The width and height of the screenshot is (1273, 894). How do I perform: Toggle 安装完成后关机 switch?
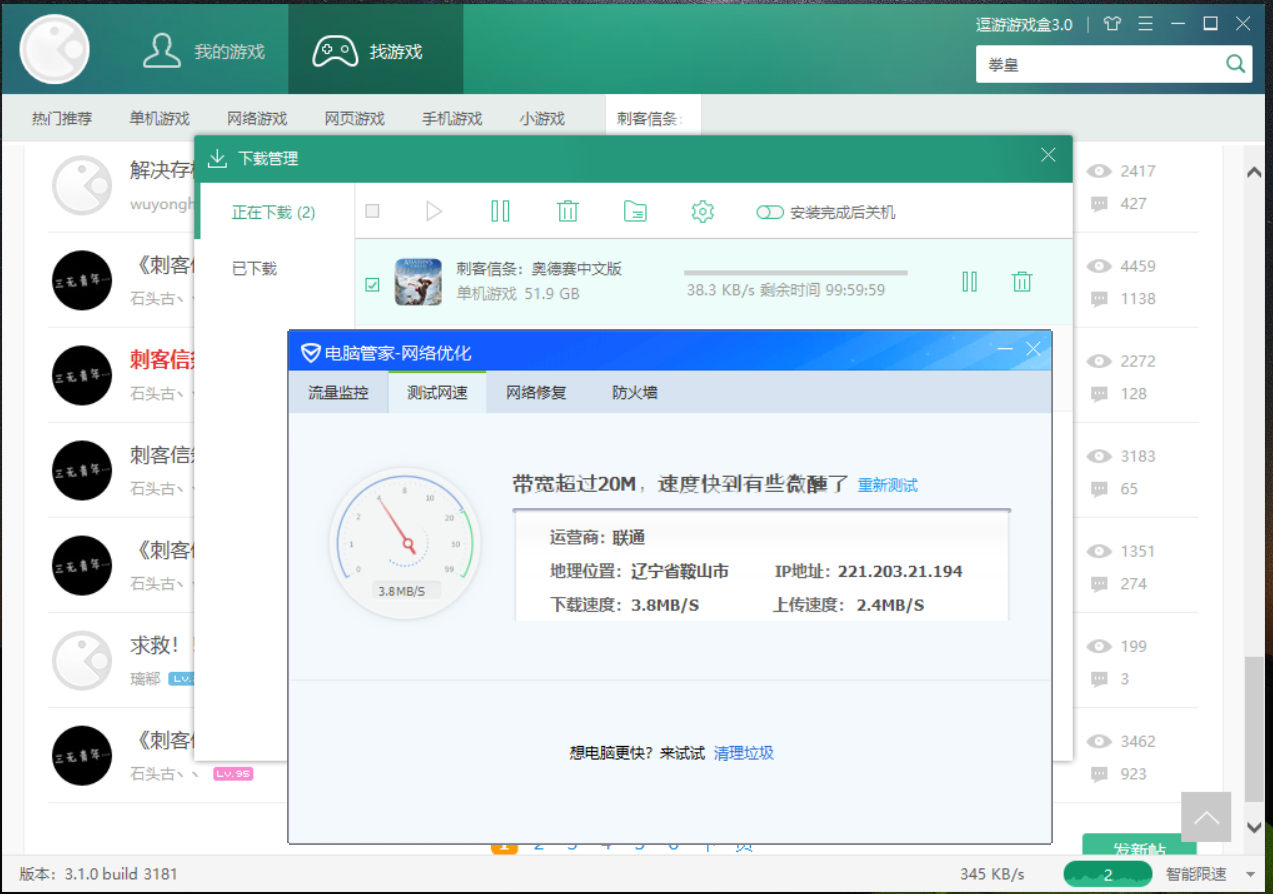pyautogui.click(x=770, y=212)
